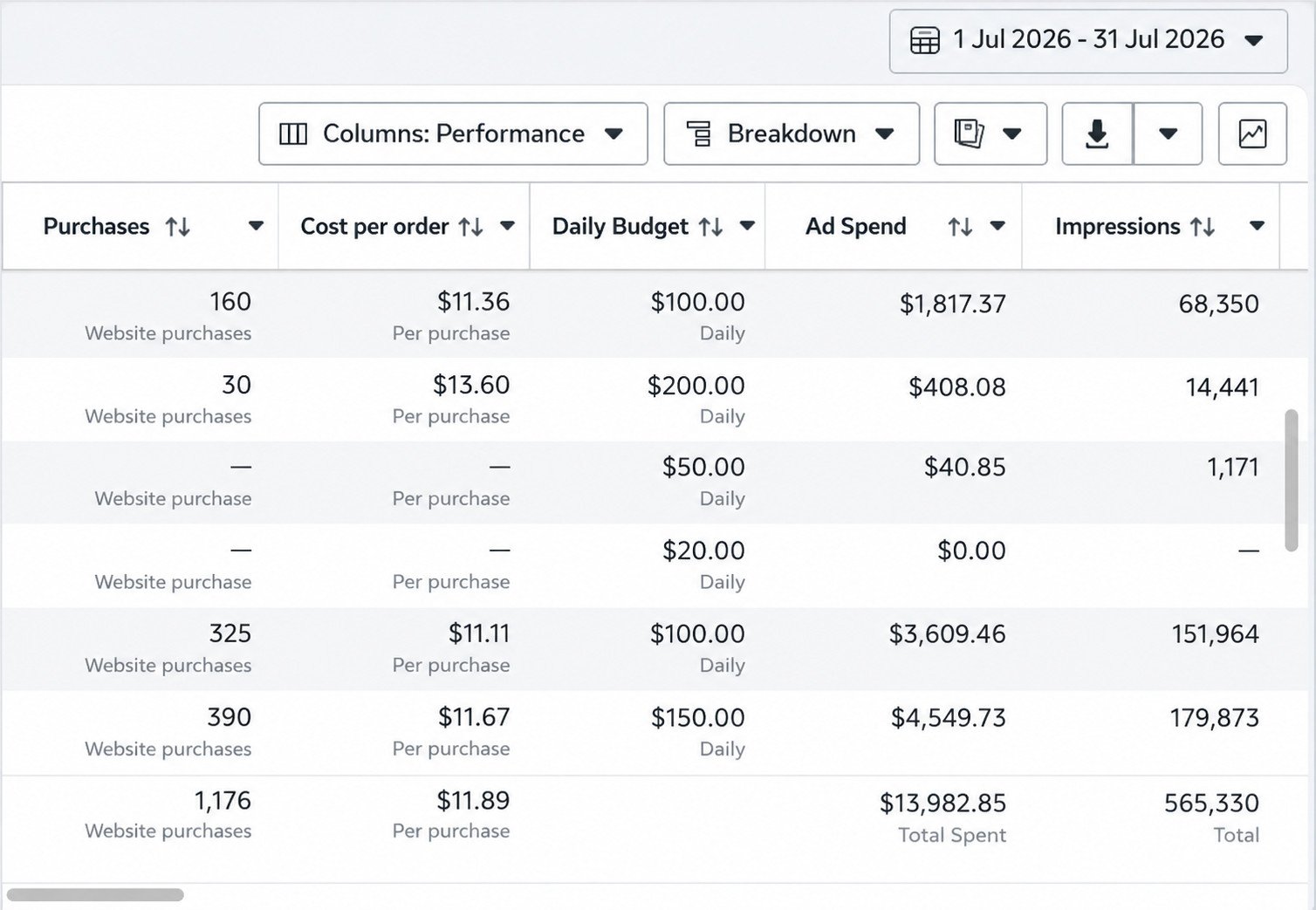This screenshot has width=1316, height=910.
Task: Sort by Cost per order arrows
Action: (471, 227)
